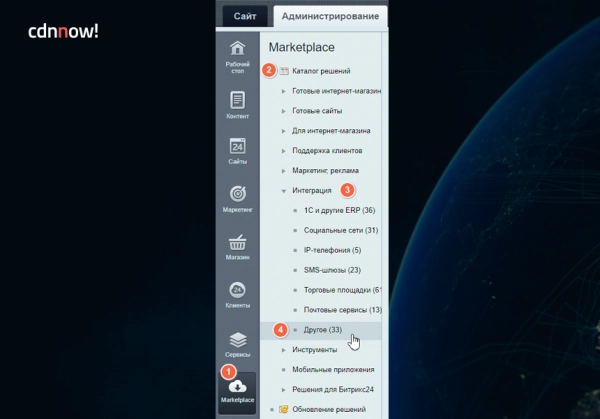Expand Готовые интернет-магазины arrow
This screenshot has width=600, height=419.
pyautogui.click(x=284, y=91)
